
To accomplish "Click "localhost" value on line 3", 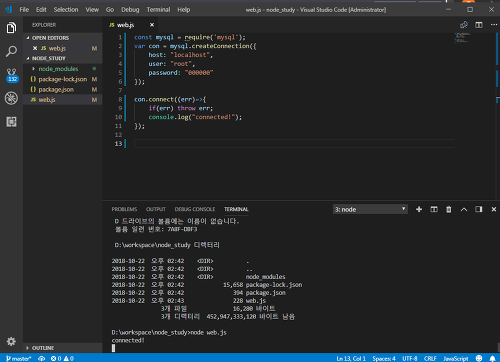I will (190, 55).
